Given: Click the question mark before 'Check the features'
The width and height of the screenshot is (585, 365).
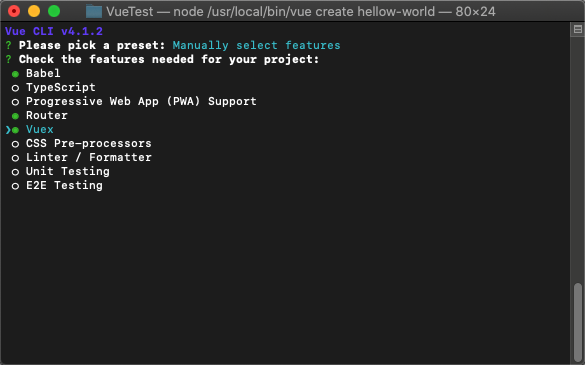Looking at the screenshot, I should point(8,59).
